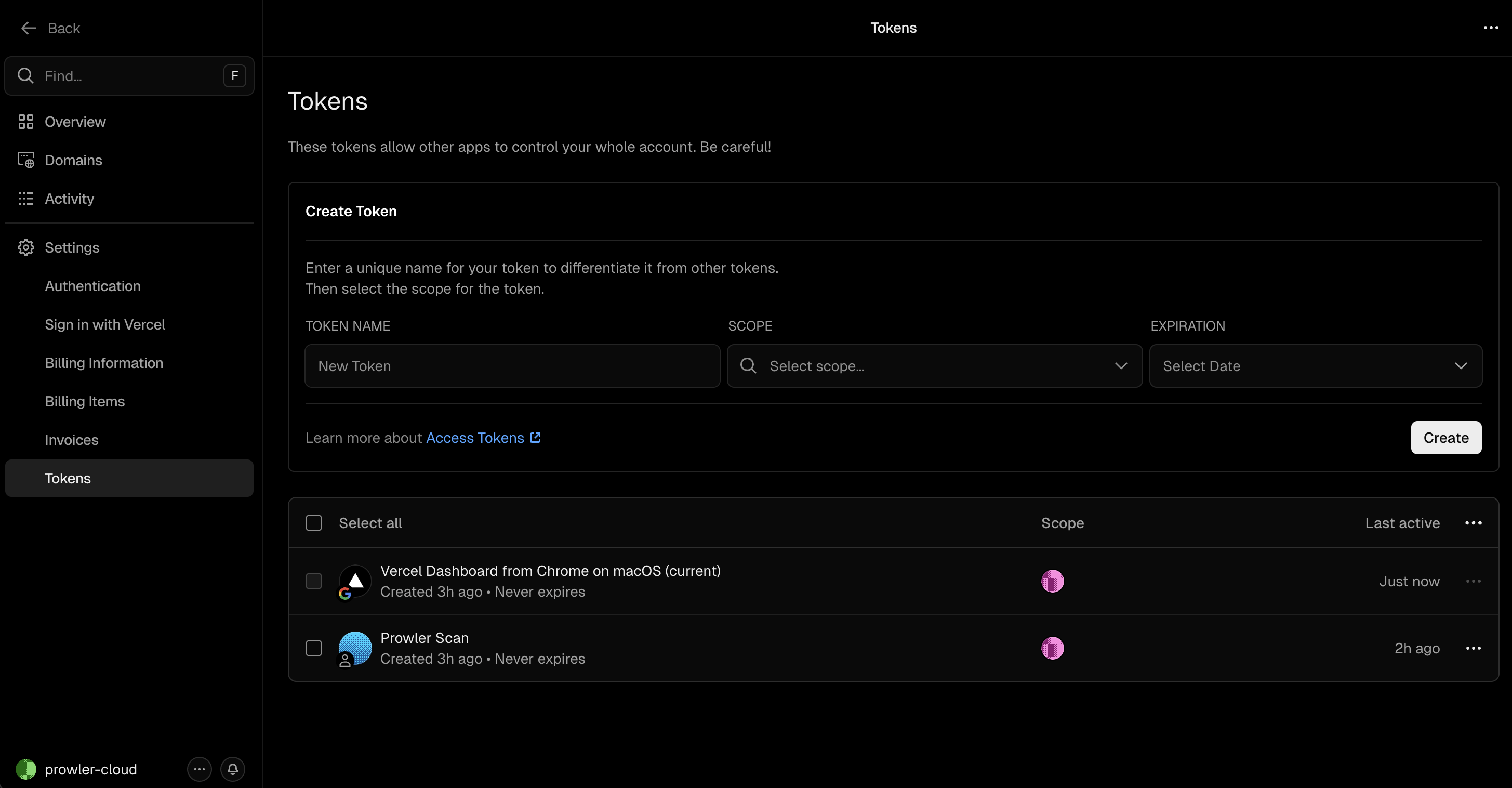
Task: Click the Find search magnifier icon
Action: [25, 75]
